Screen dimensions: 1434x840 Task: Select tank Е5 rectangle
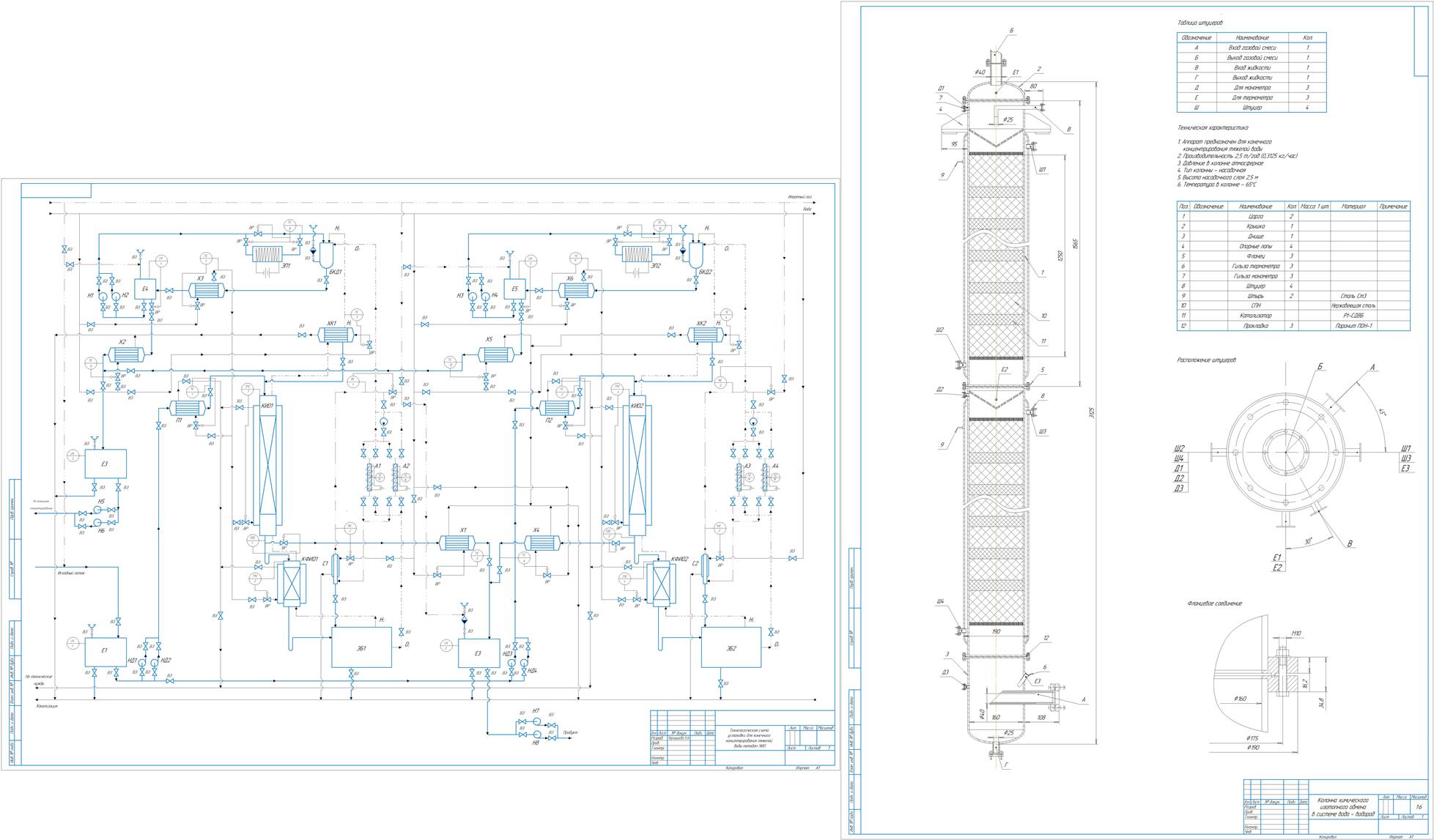[517, 289]
